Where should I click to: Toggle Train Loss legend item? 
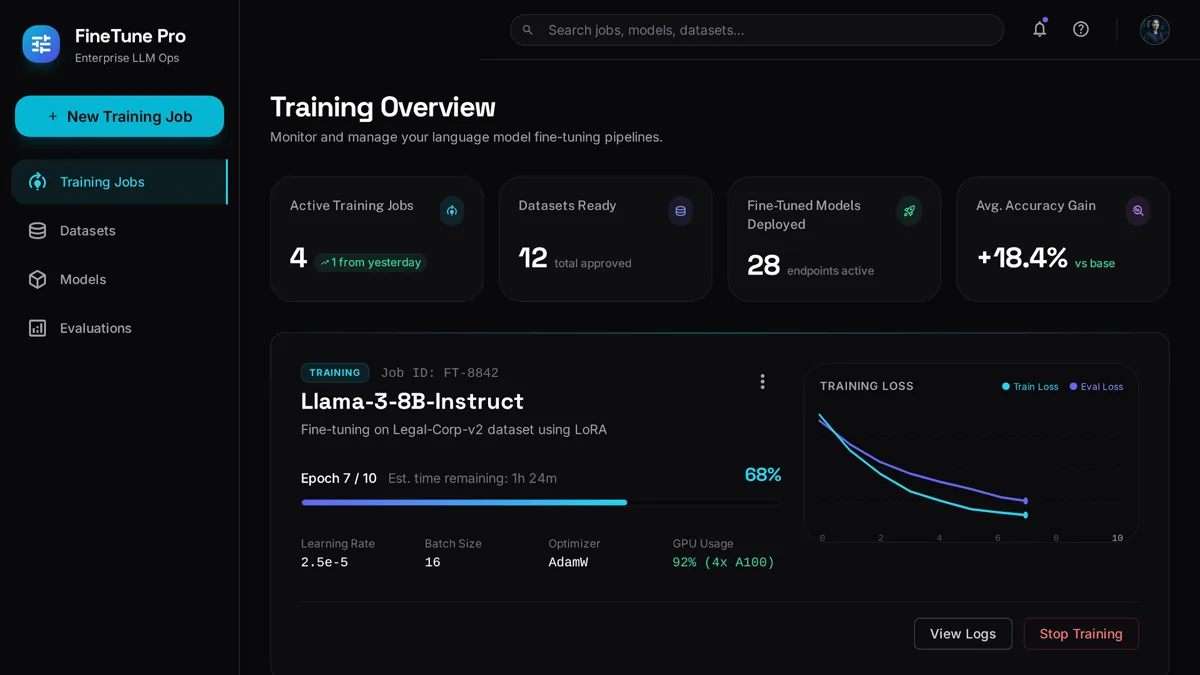(1030, 387)
